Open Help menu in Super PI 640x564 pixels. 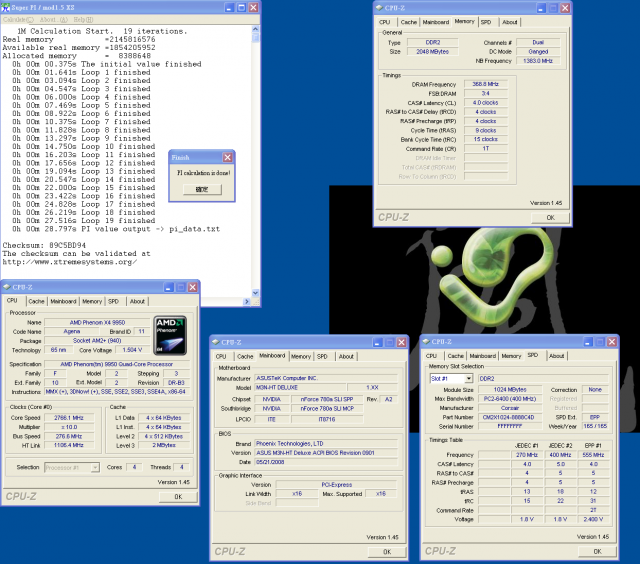pos(83,19)
